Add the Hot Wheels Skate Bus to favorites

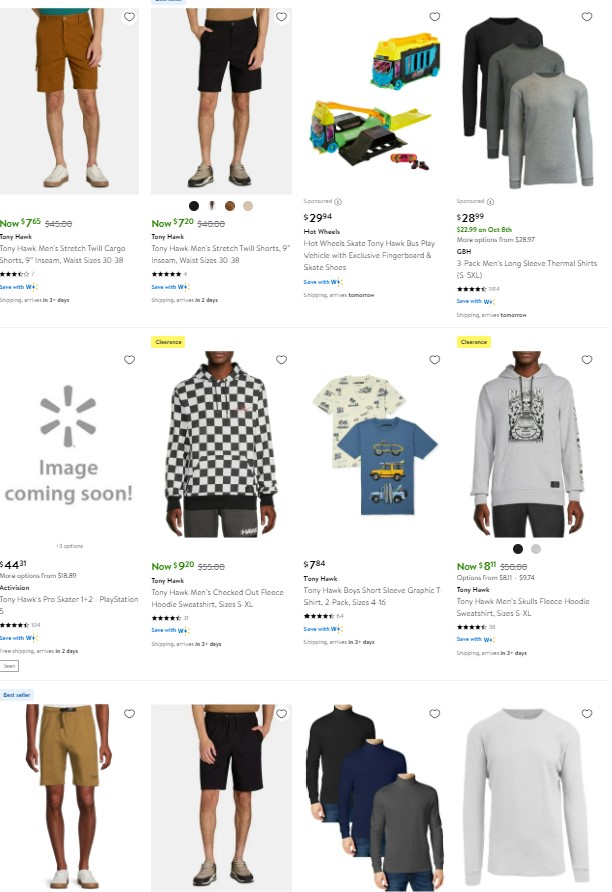[435, 16]
